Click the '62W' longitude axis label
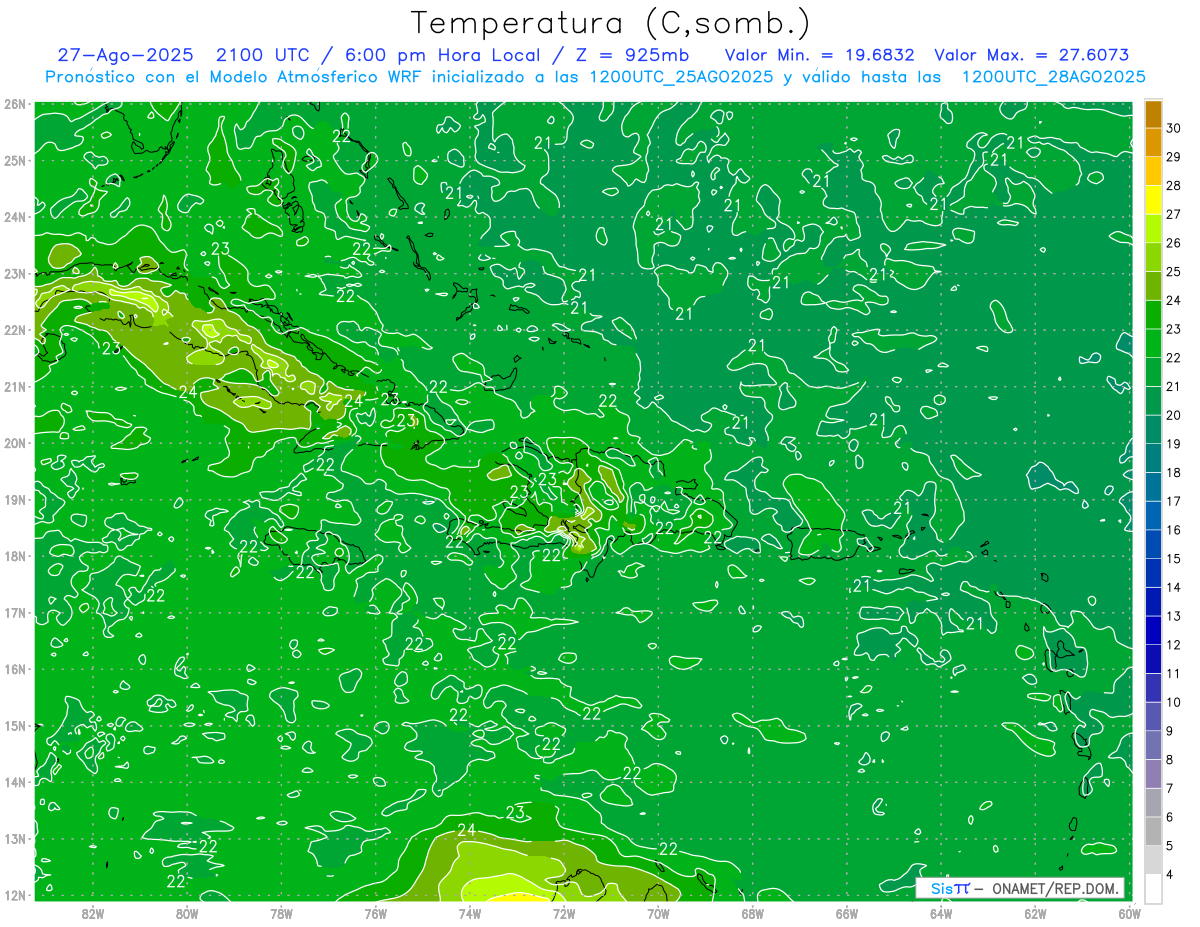Image resolution: width=1200 pixels, height=927 pixels. [1035, 913]
